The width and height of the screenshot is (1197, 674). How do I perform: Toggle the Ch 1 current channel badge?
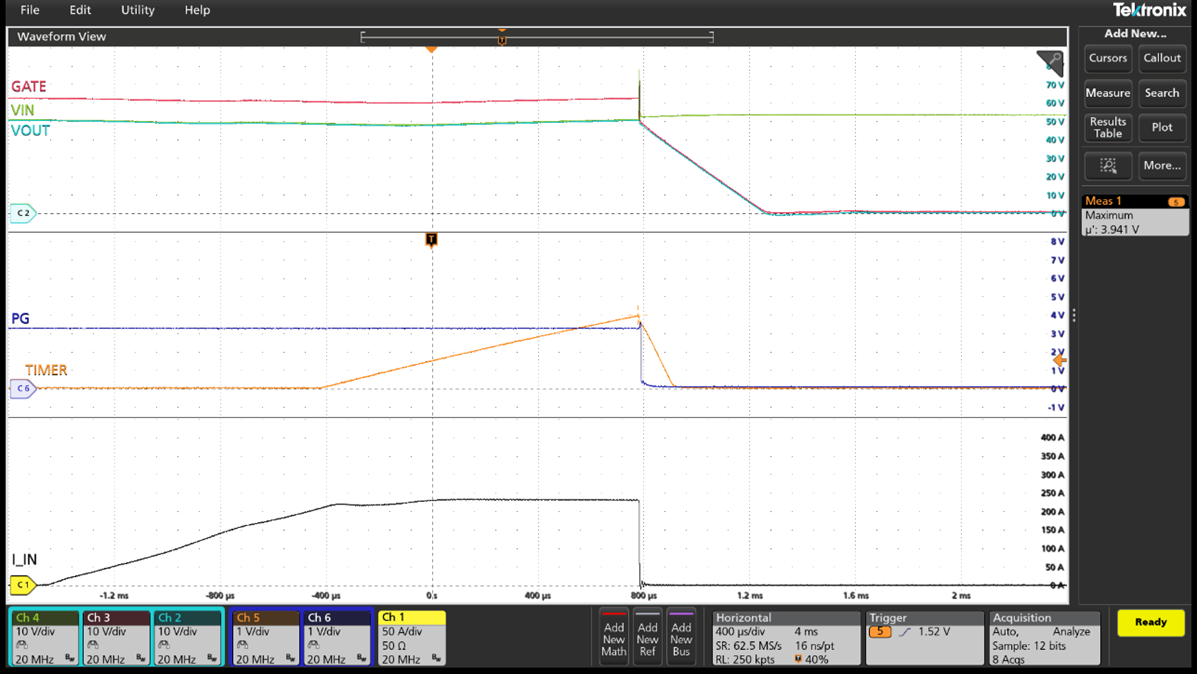click(x=411, y=637)
